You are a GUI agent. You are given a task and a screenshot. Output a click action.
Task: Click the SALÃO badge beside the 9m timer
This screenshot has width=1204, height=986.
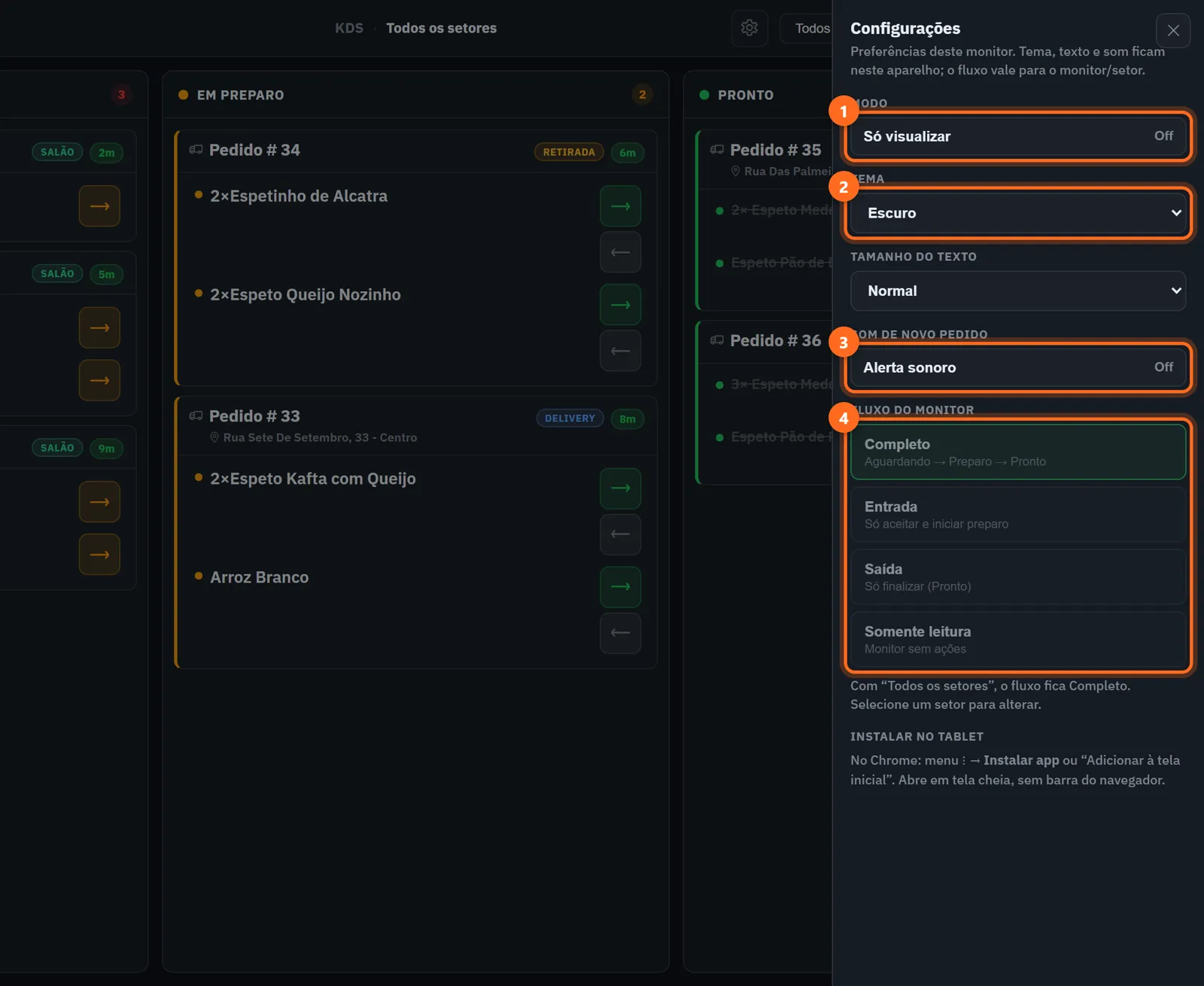pyautogui.click(x=57, y=448)
